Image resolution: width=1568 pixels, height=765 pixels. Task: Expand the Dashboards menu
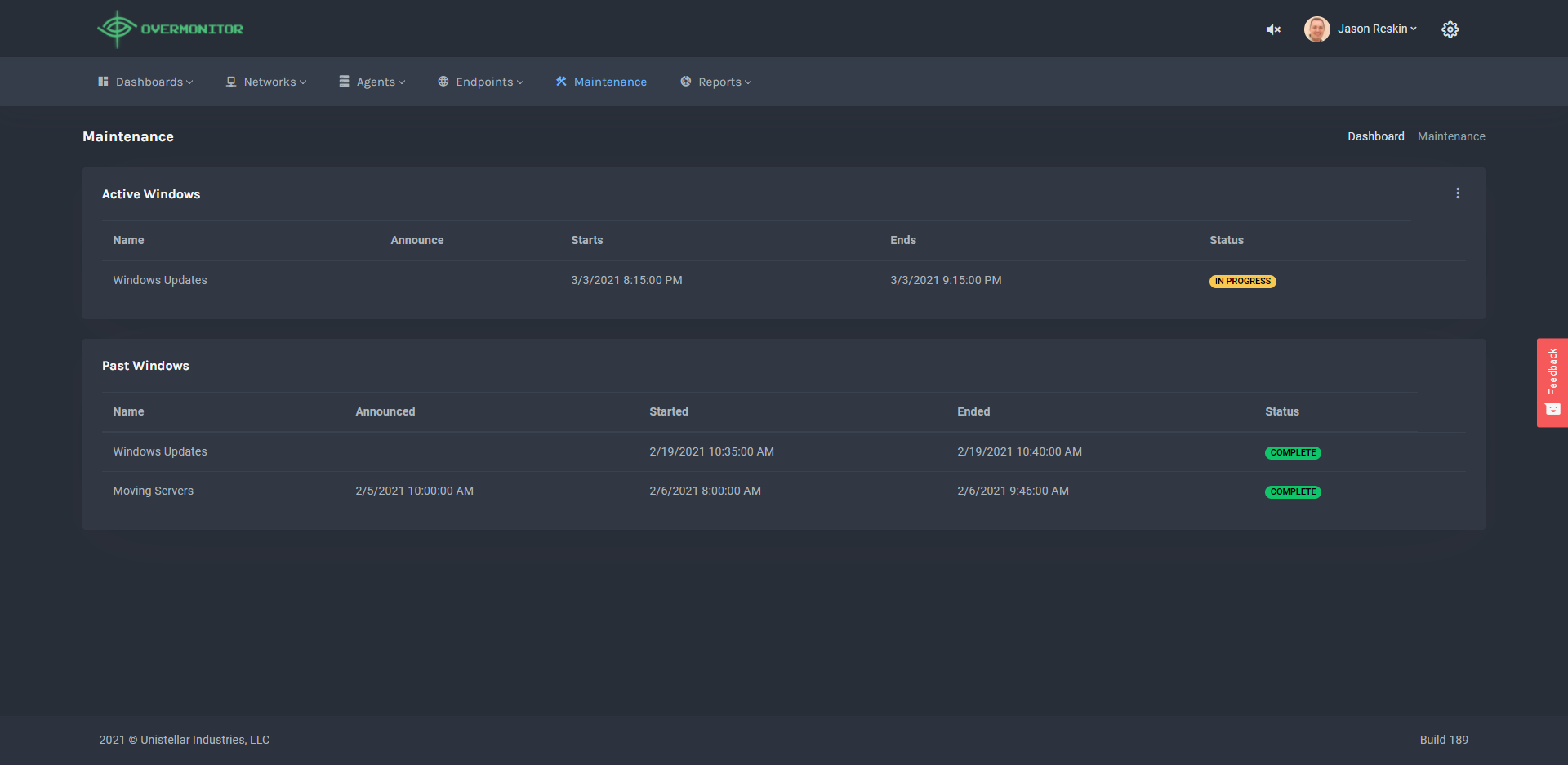[154, 82]
